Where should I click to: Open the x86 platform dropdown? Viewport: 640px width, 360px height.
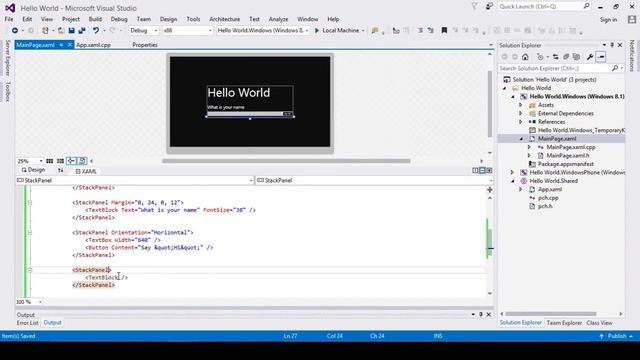click(187, 31)
